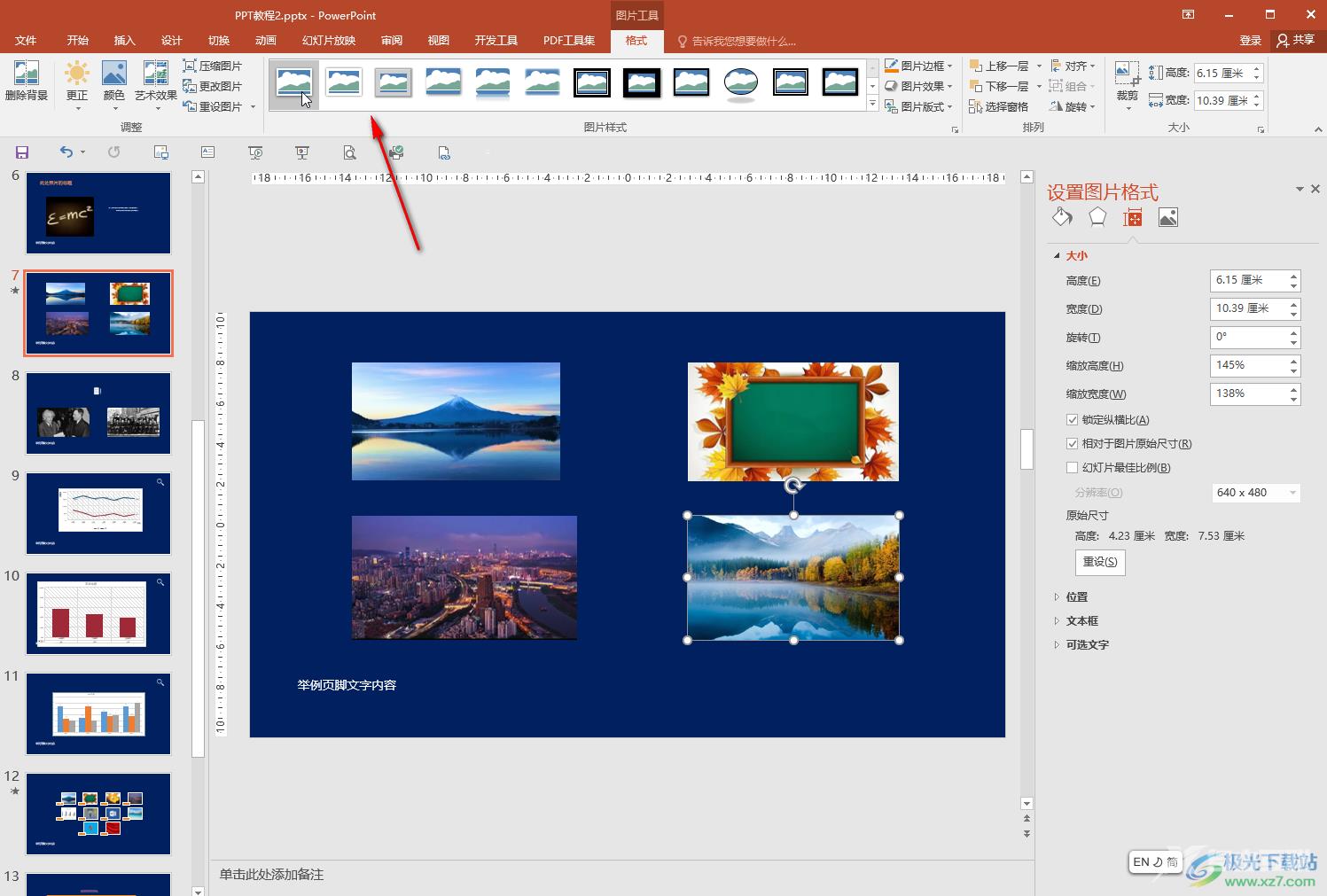The width and height of the screenshot is (1327, 896).
Task: Click the Save icon in quick toolbar
Action: pyautogui.click(x=22, y=152)
